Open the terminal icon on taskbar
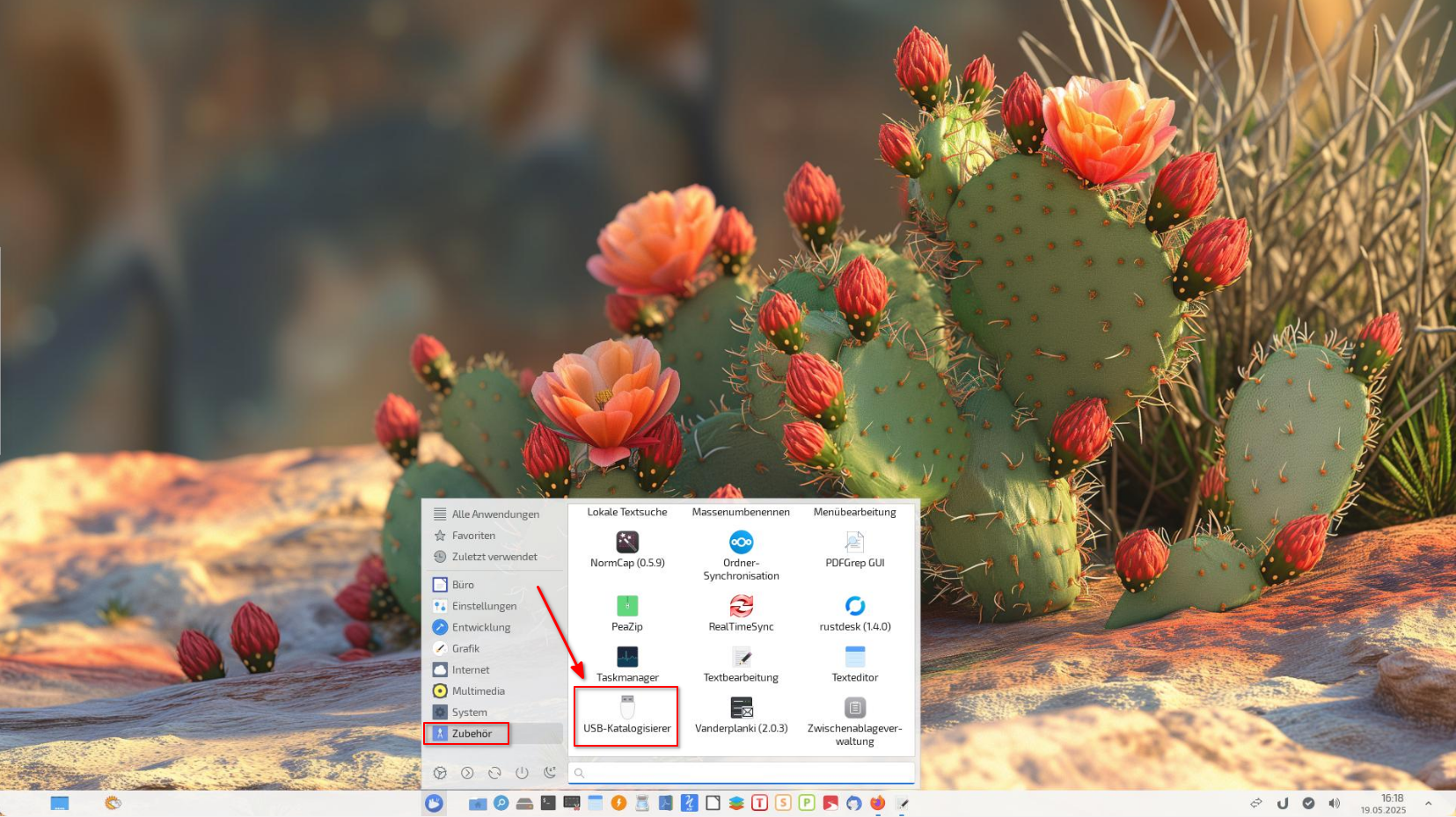Screen dimensions: 1456x817 click(x=548, y=803)
